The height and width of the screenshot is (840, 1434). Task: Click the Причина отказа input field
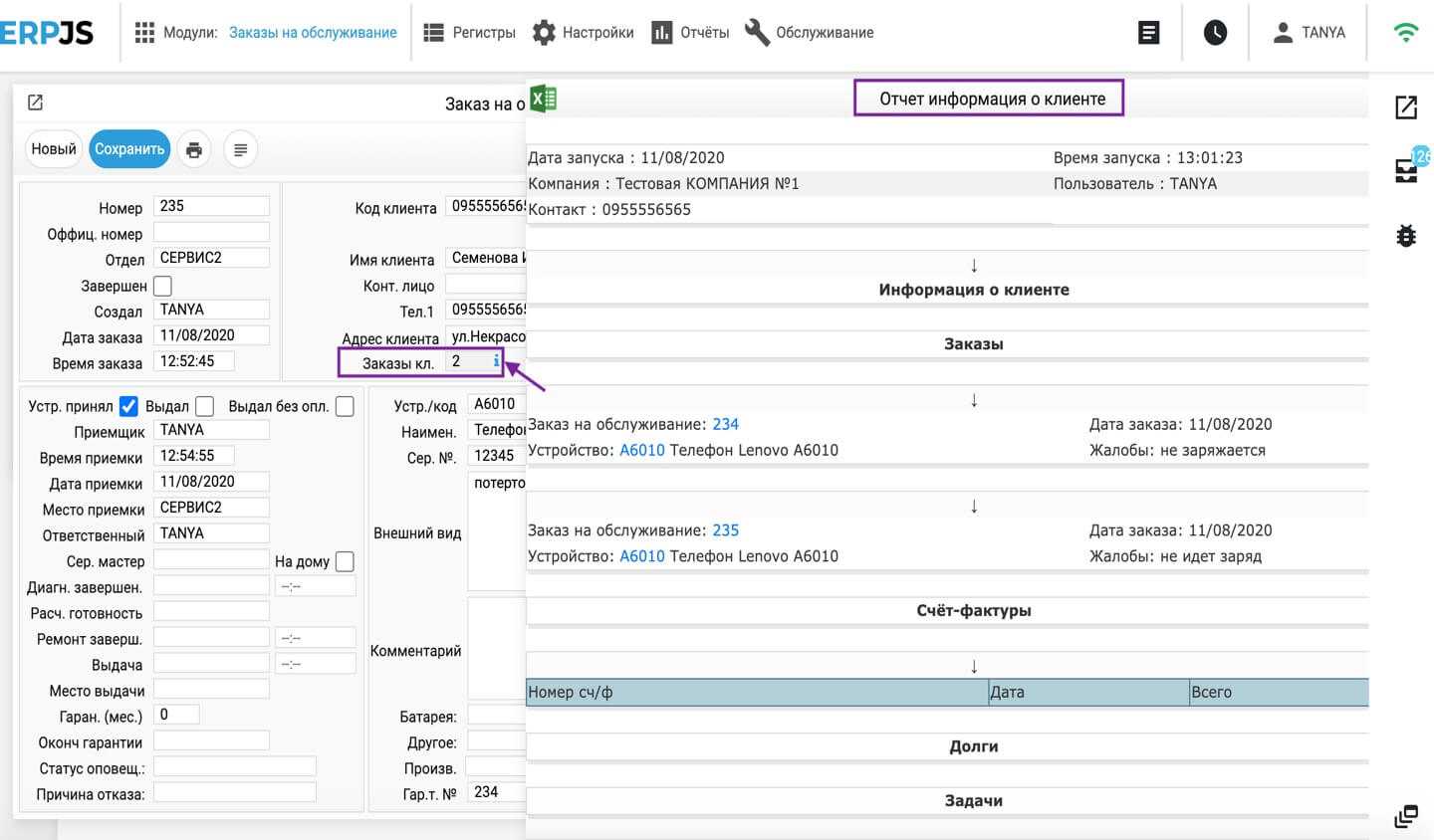pos(234,793)
